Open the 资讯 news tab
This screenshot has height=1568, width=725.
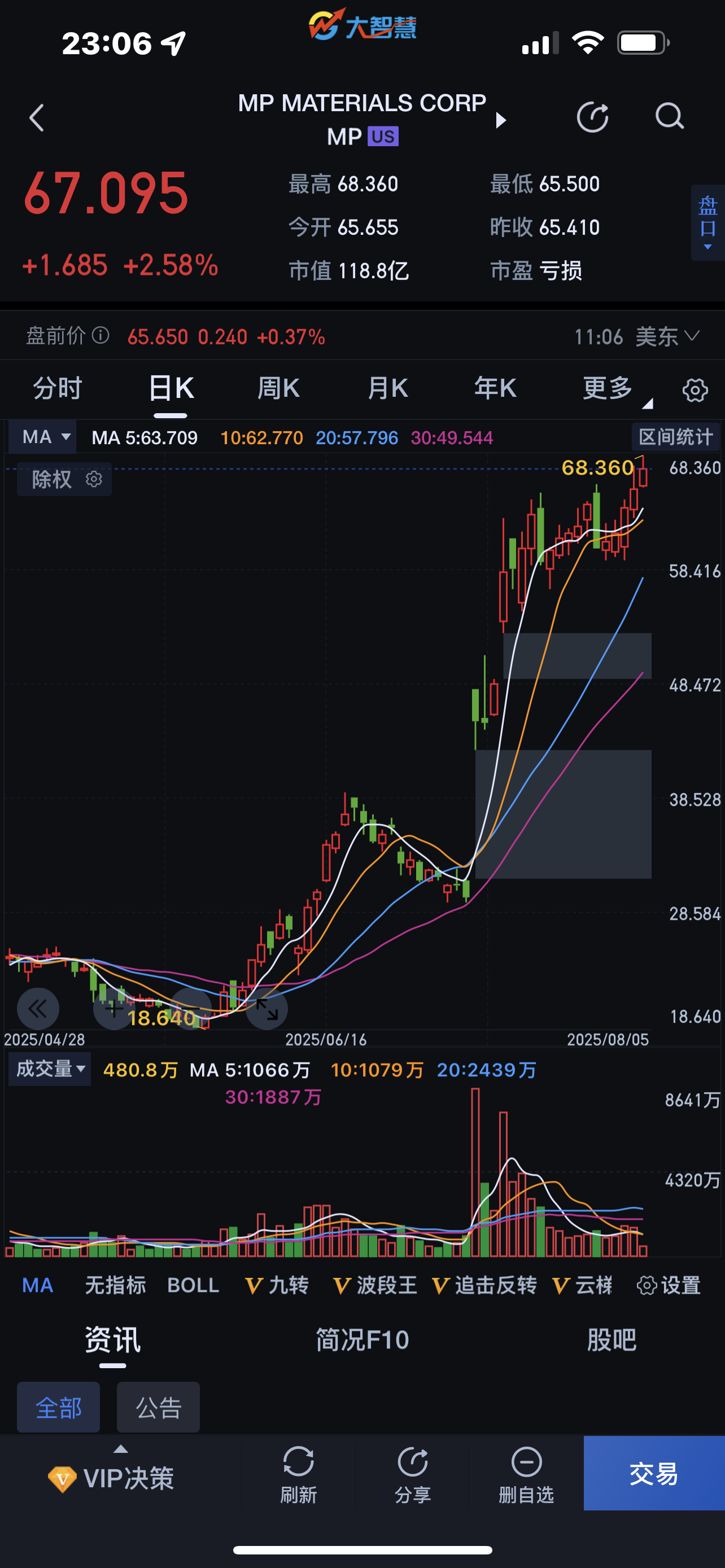click(112, 1340)
